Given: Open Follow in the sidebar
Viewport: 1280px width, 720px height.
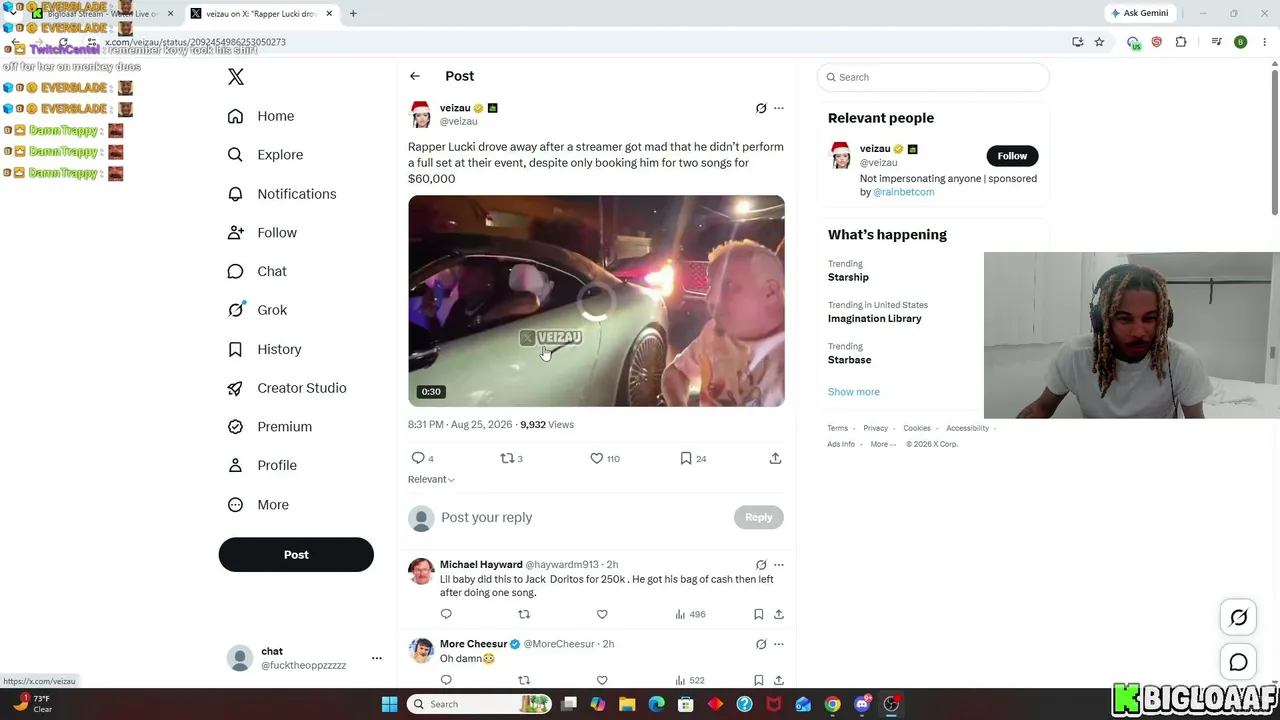Looking at the screenshot, I should (262, 232).
